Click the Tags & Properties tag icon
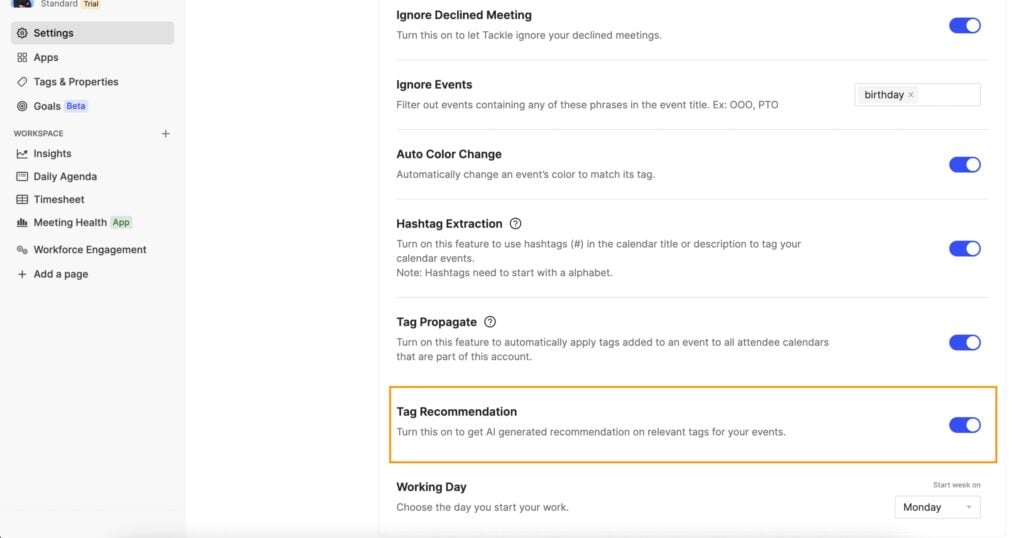The height and width of the screenshot is (538, 1024). [22, 82]
